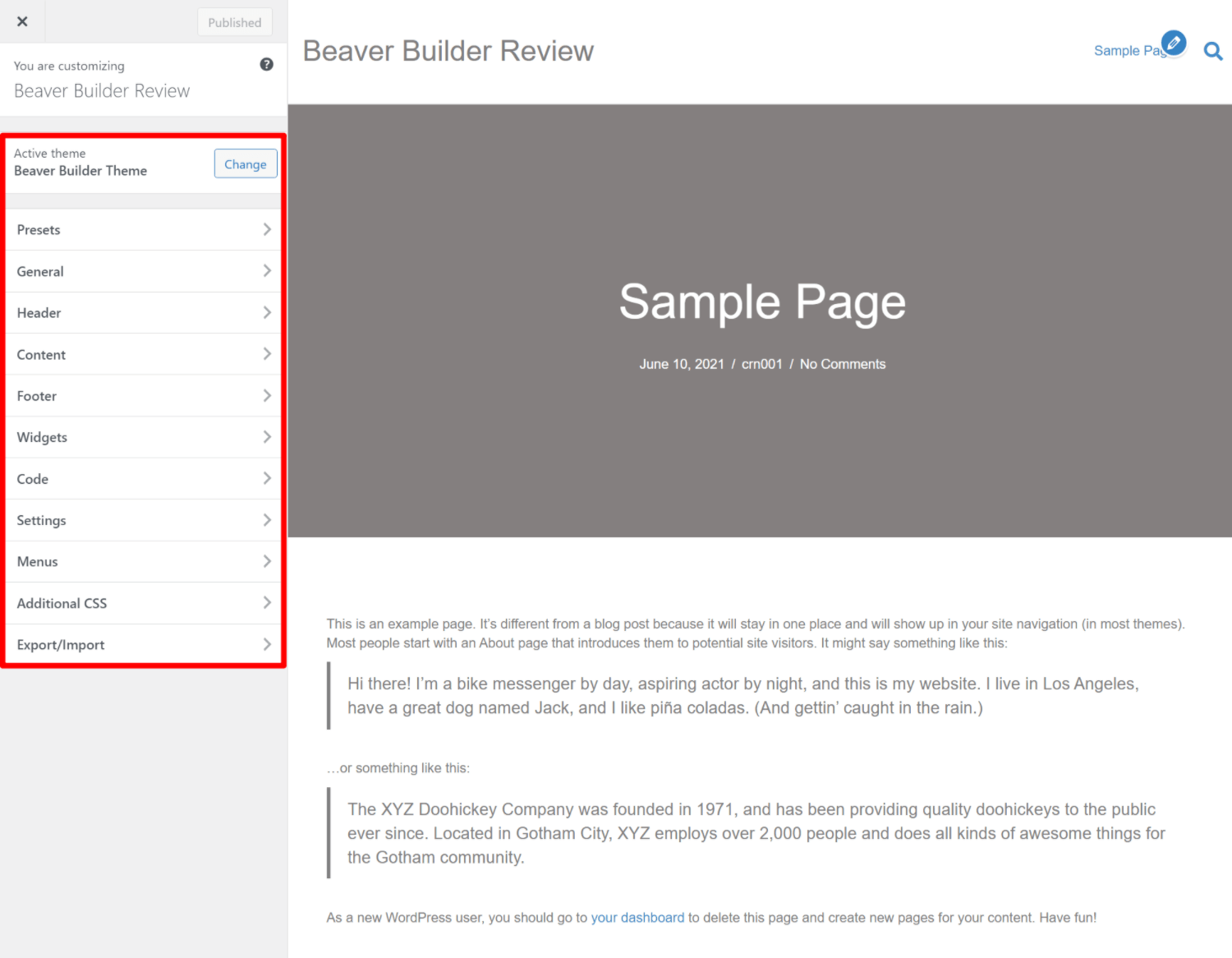Click the 'Beaver Builder Theme' active theme name
1232x958 pixels.
tap(80, 171)
